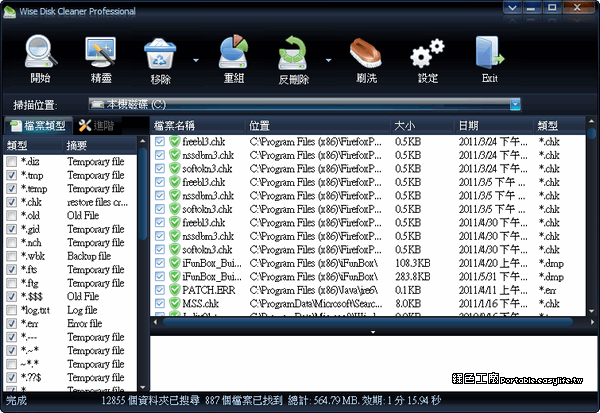Toggle the *.gid checkbox
Image resolution: width=600 pixels, height=413 pixels.
coord(11,229)
